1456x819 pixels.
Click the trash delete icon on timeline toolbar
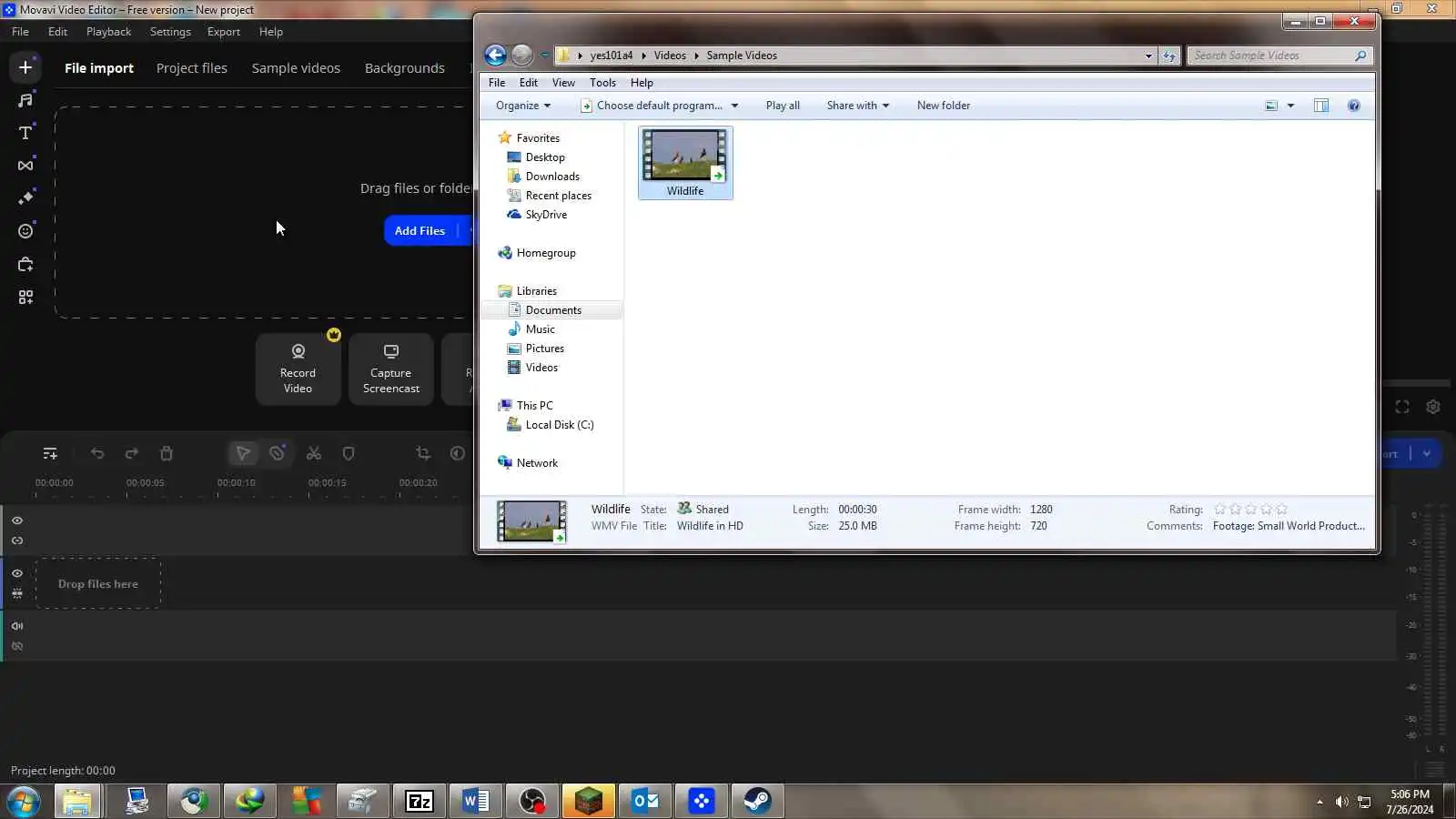click(167, 453)
